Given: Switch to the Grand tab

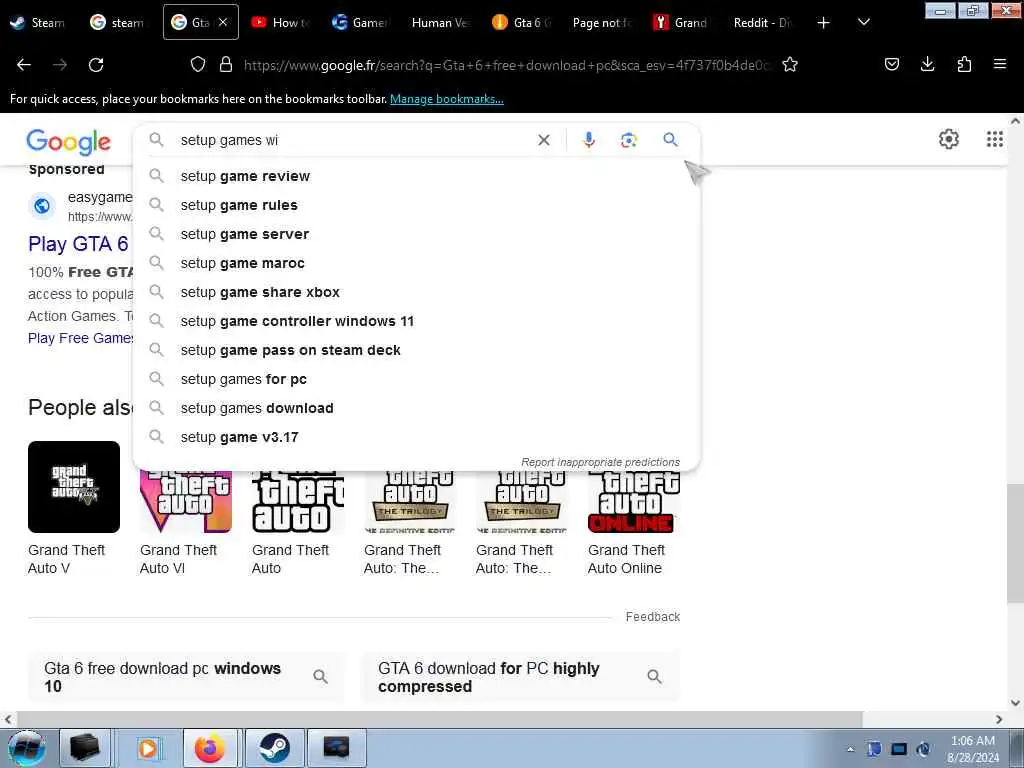Looking at the screenshot, I should click(680, 23).
